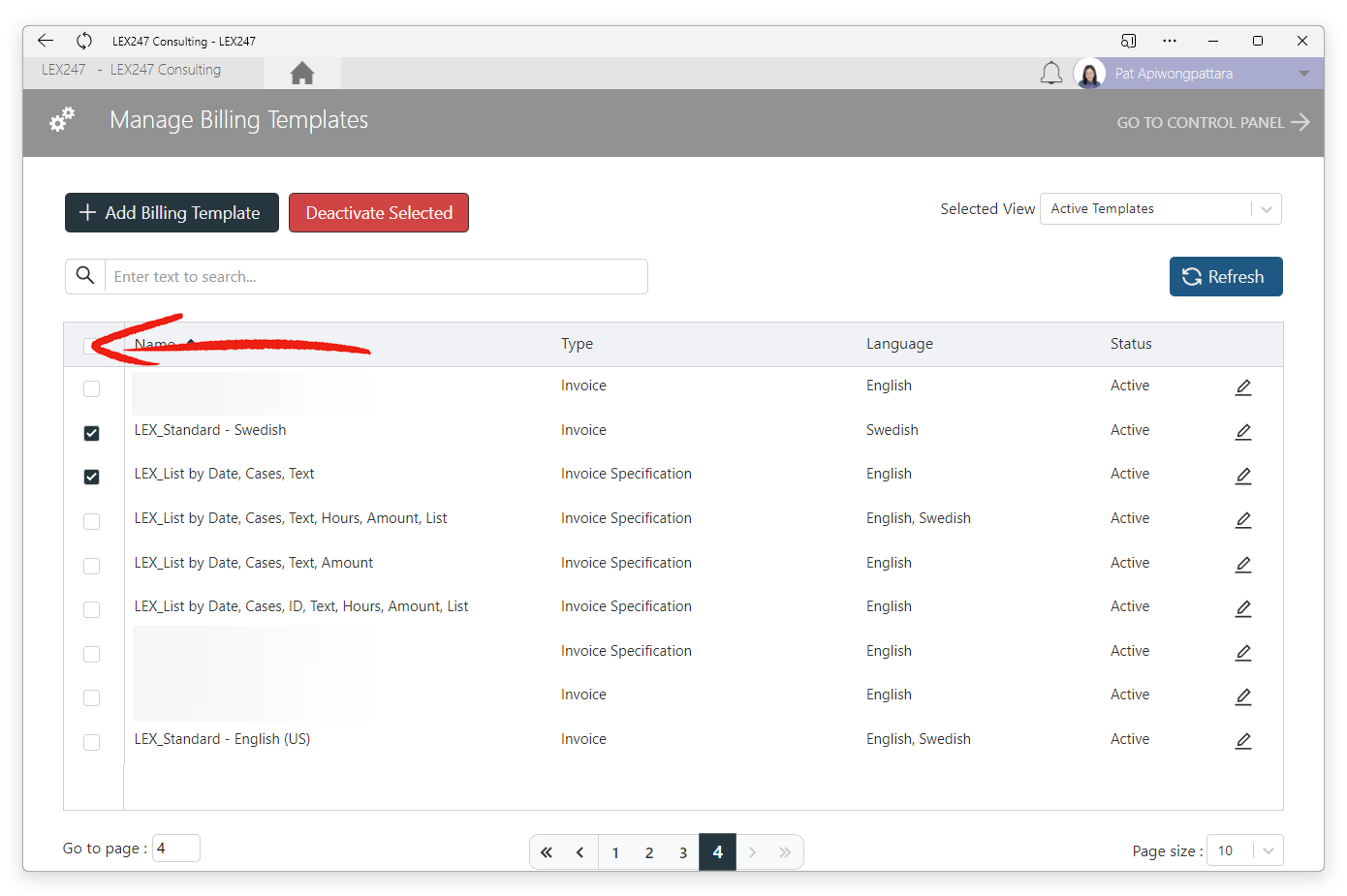Open the notifications bell
This screenshot has height=896, width=1347.
coord(1051,74)
